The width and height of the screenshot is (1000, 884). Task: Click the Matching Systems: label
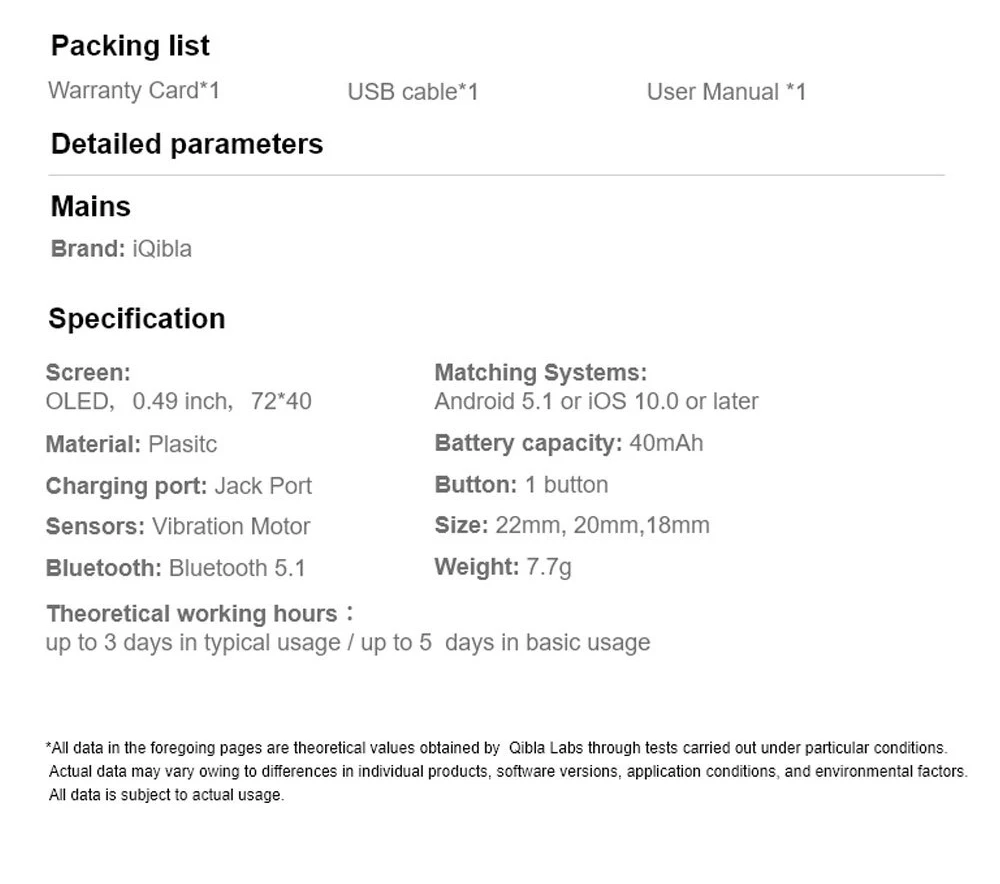(541, 373)
